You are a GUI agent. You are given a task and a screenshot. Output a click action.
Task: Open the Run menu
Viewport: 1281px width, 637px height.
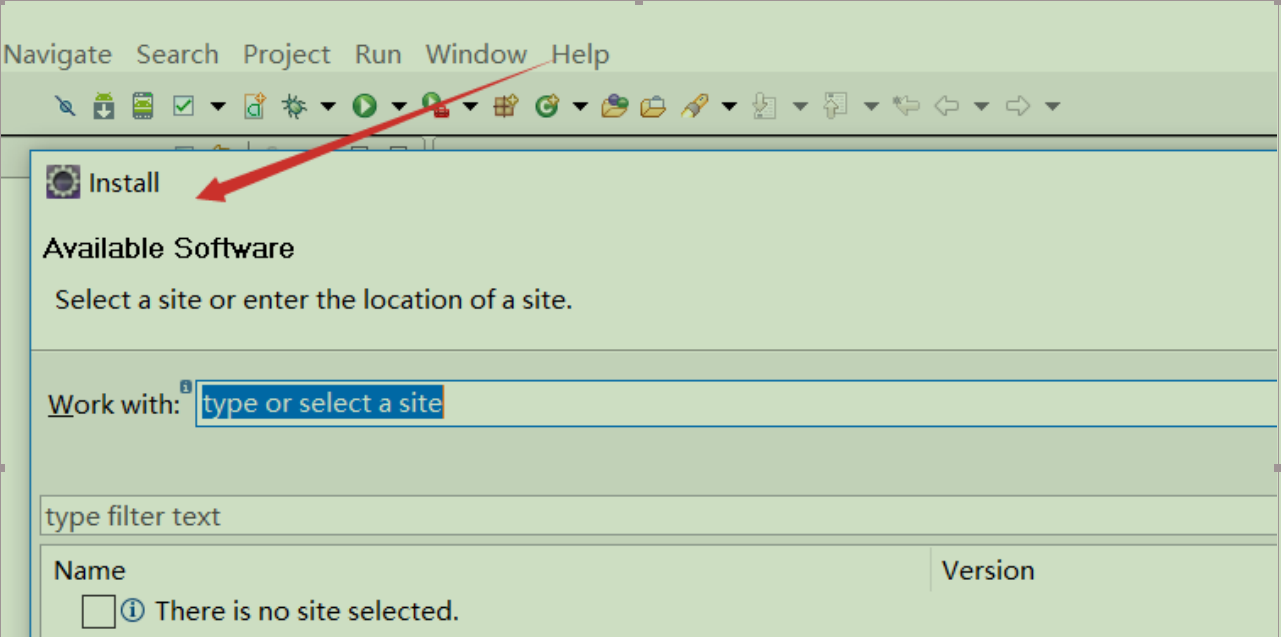378,54
